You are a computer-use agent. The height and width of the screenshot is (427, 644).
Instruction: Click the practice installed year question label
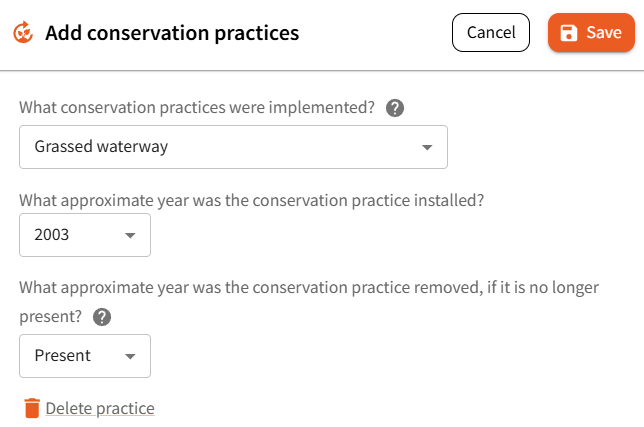[x=252, y=199]
